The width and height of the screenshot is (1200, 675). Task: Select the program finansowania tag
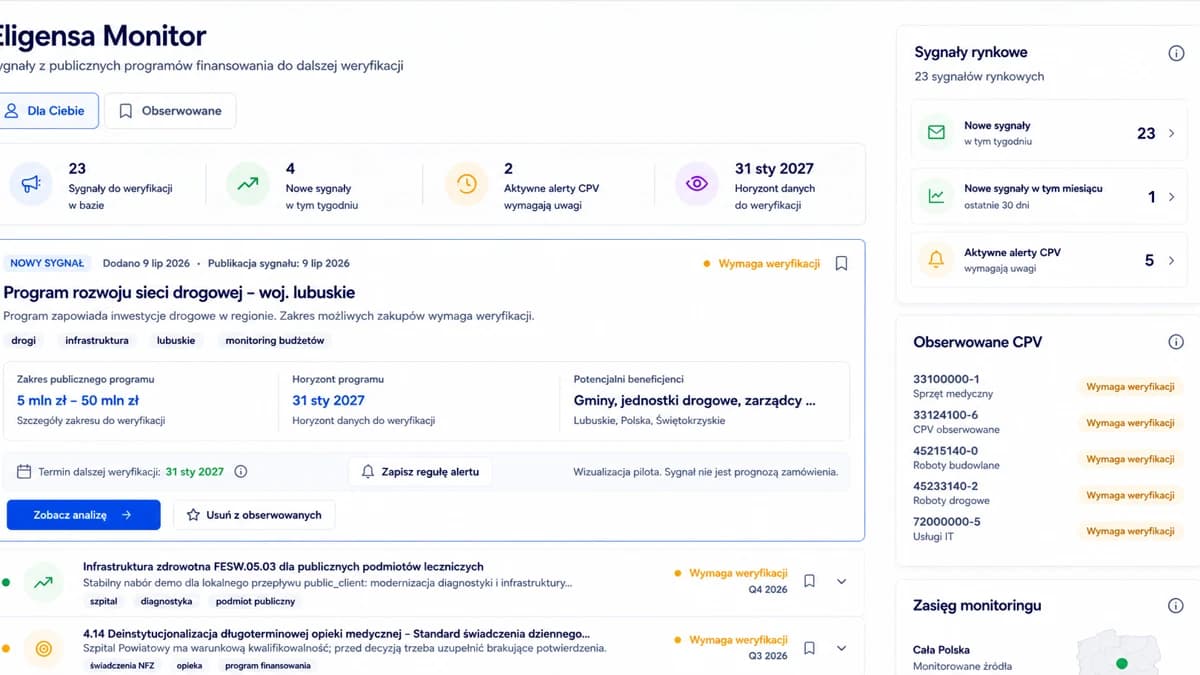tap(268, 665)
